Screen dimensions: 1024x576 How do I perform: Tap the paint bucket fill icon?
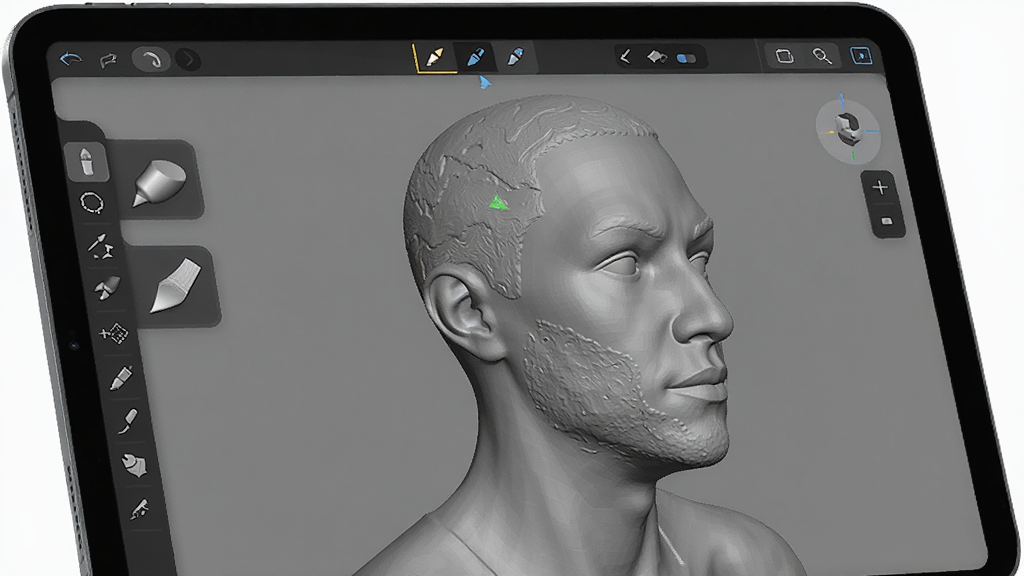[x=656, y=57]
